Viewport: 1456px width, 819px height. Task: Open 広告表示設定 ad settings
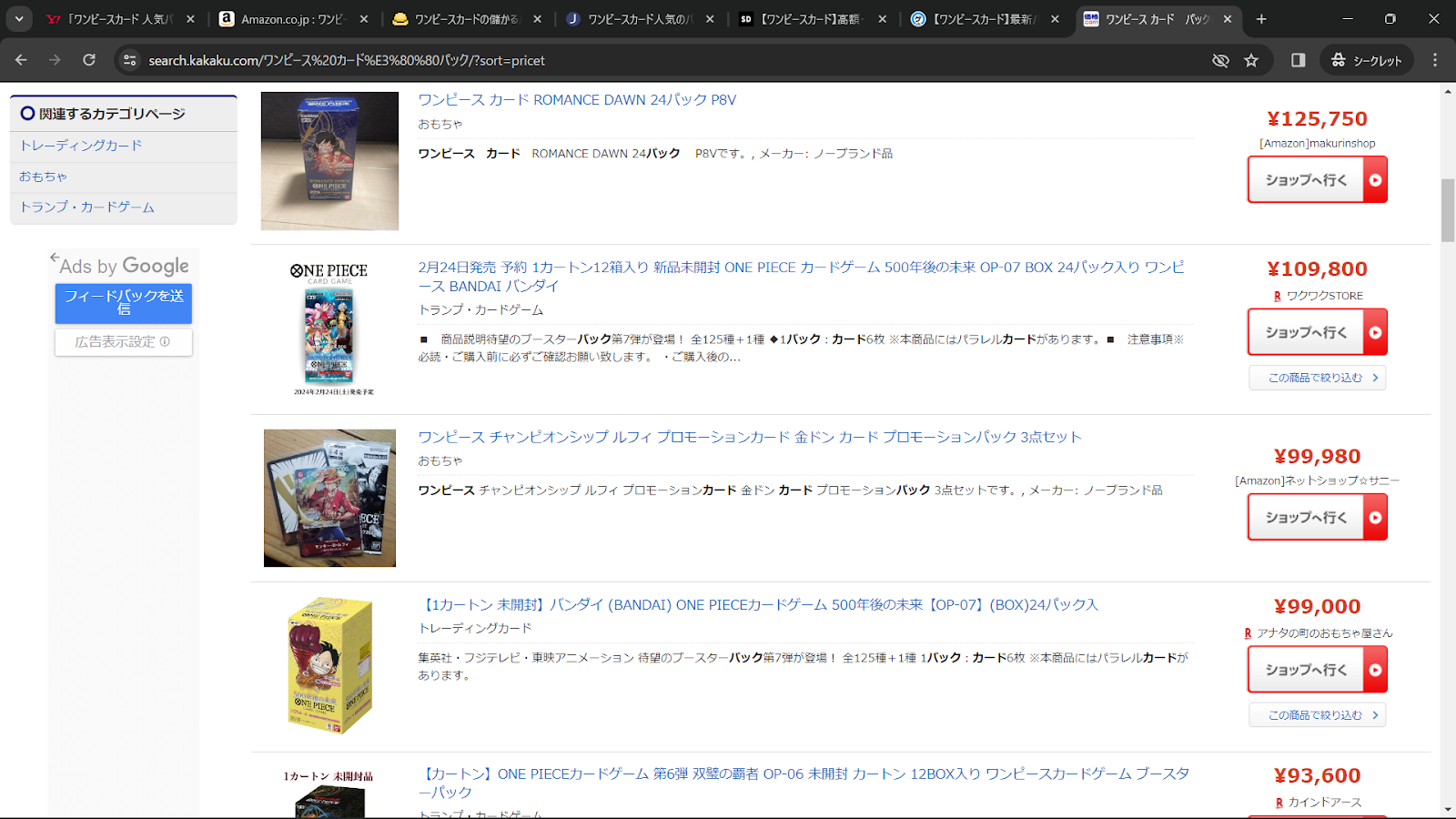[124, 342]
